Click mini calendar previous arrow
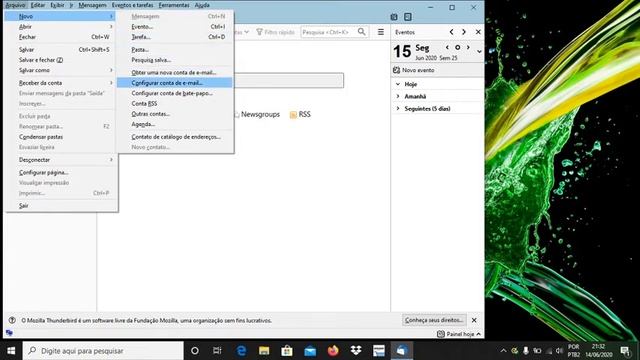 (x=447, y=48)
